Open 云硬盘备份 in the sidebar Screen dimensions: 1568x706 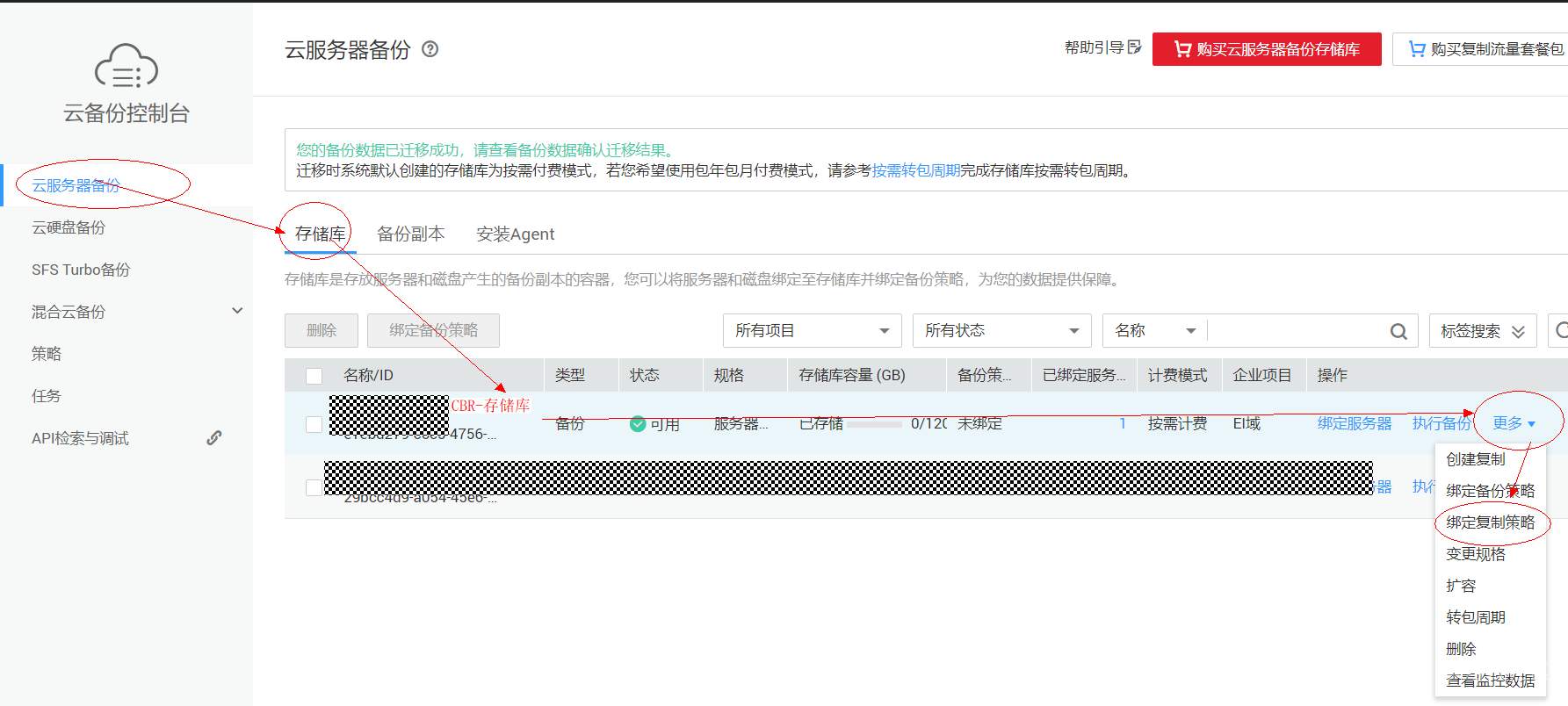click(x=69, y=227)
